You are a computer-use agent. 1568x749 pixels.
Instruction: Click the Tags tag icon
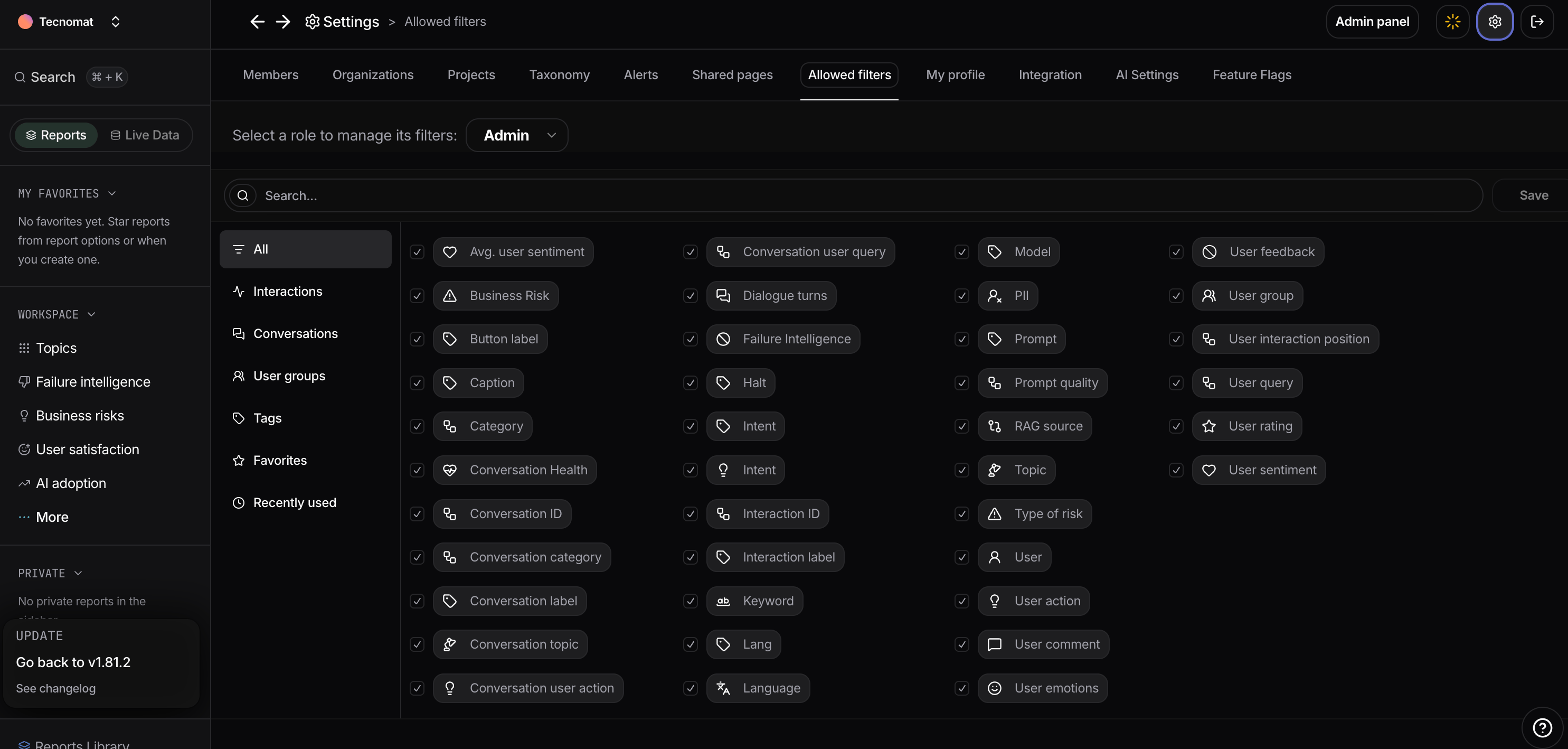click(239, 418)
